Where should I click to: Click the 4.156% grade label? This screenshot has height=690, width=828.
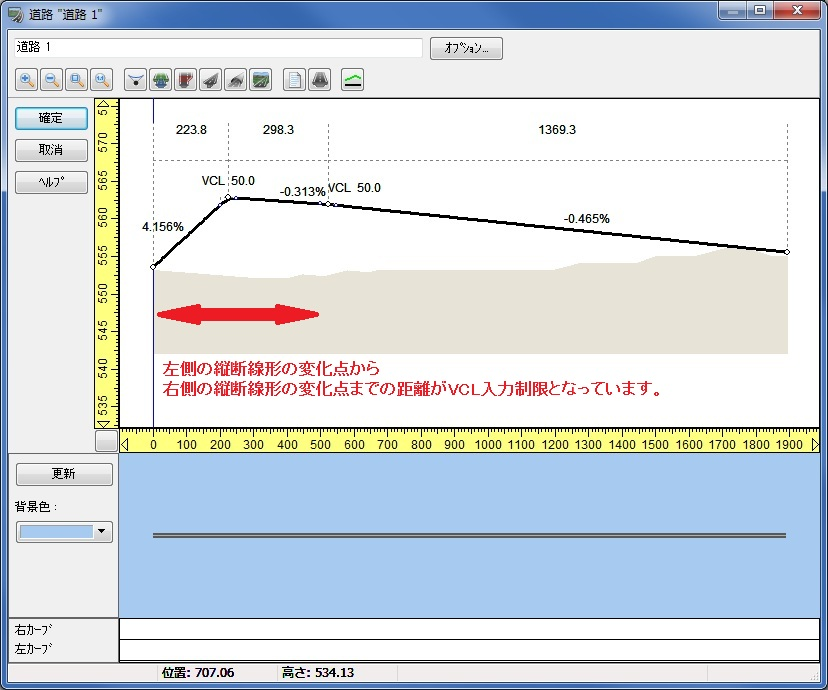(x=163, y=227)
